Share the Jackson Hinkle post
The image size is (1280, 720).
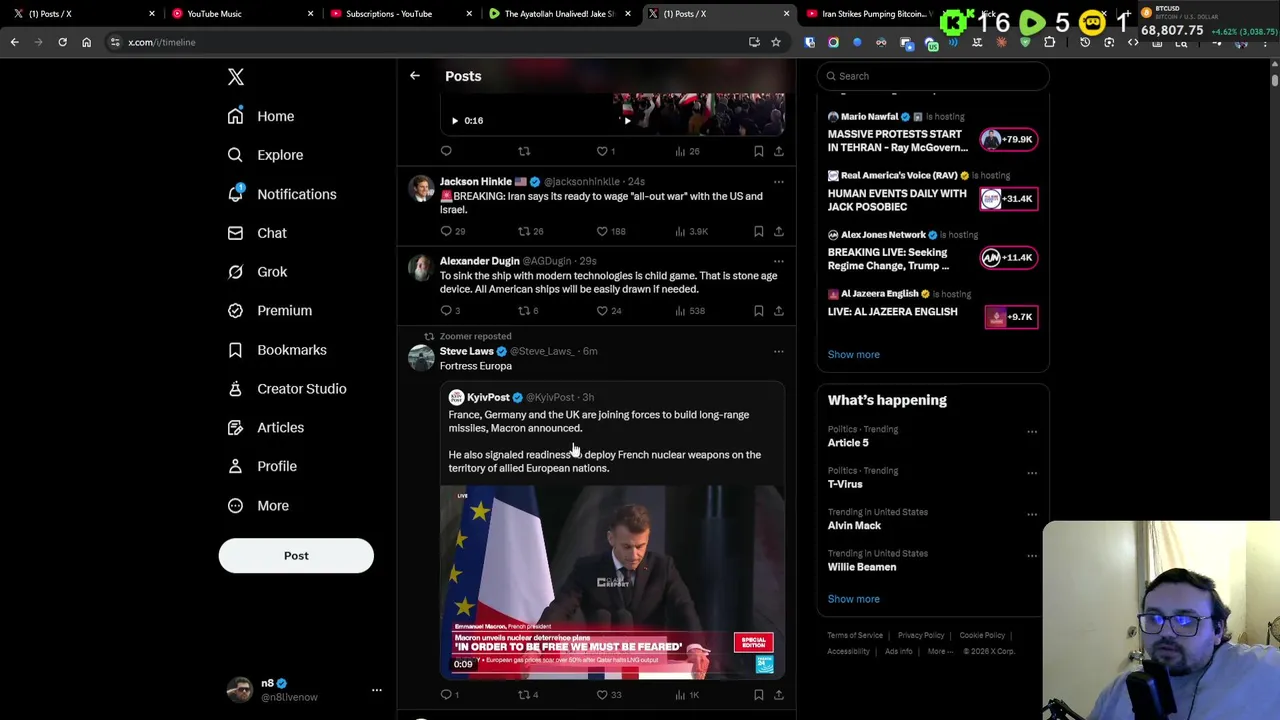click(x=779, y=231)
